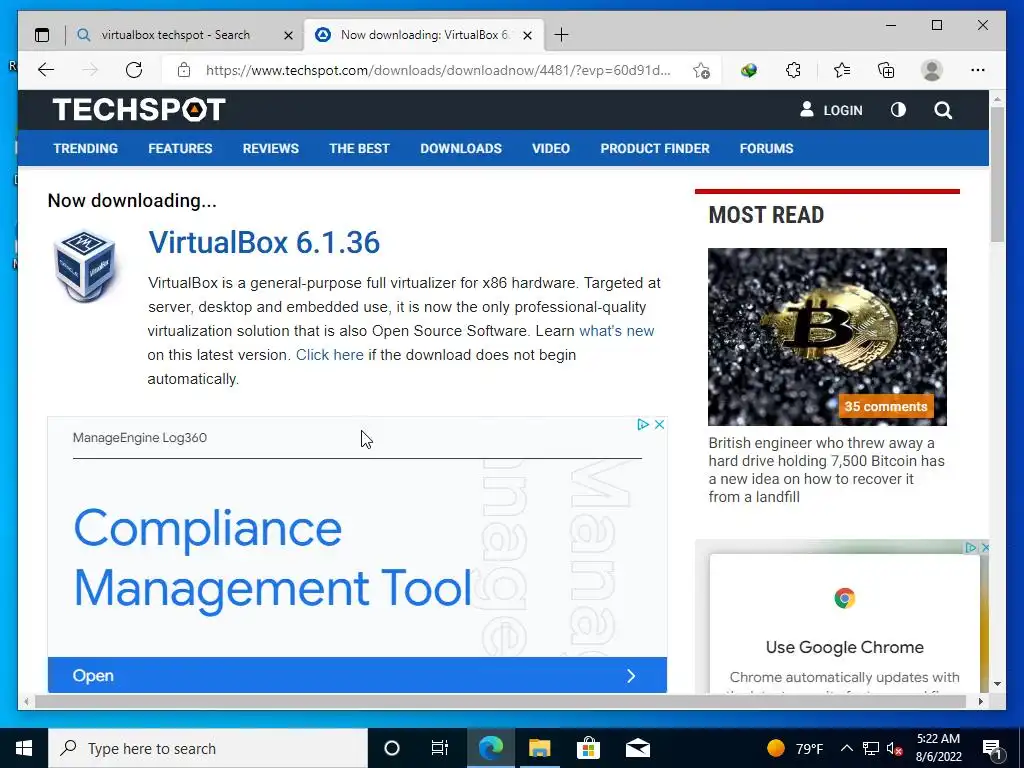Open the tab actions menu icon
This screenshot has height=768, width=1024.
[x=42, y=35]
